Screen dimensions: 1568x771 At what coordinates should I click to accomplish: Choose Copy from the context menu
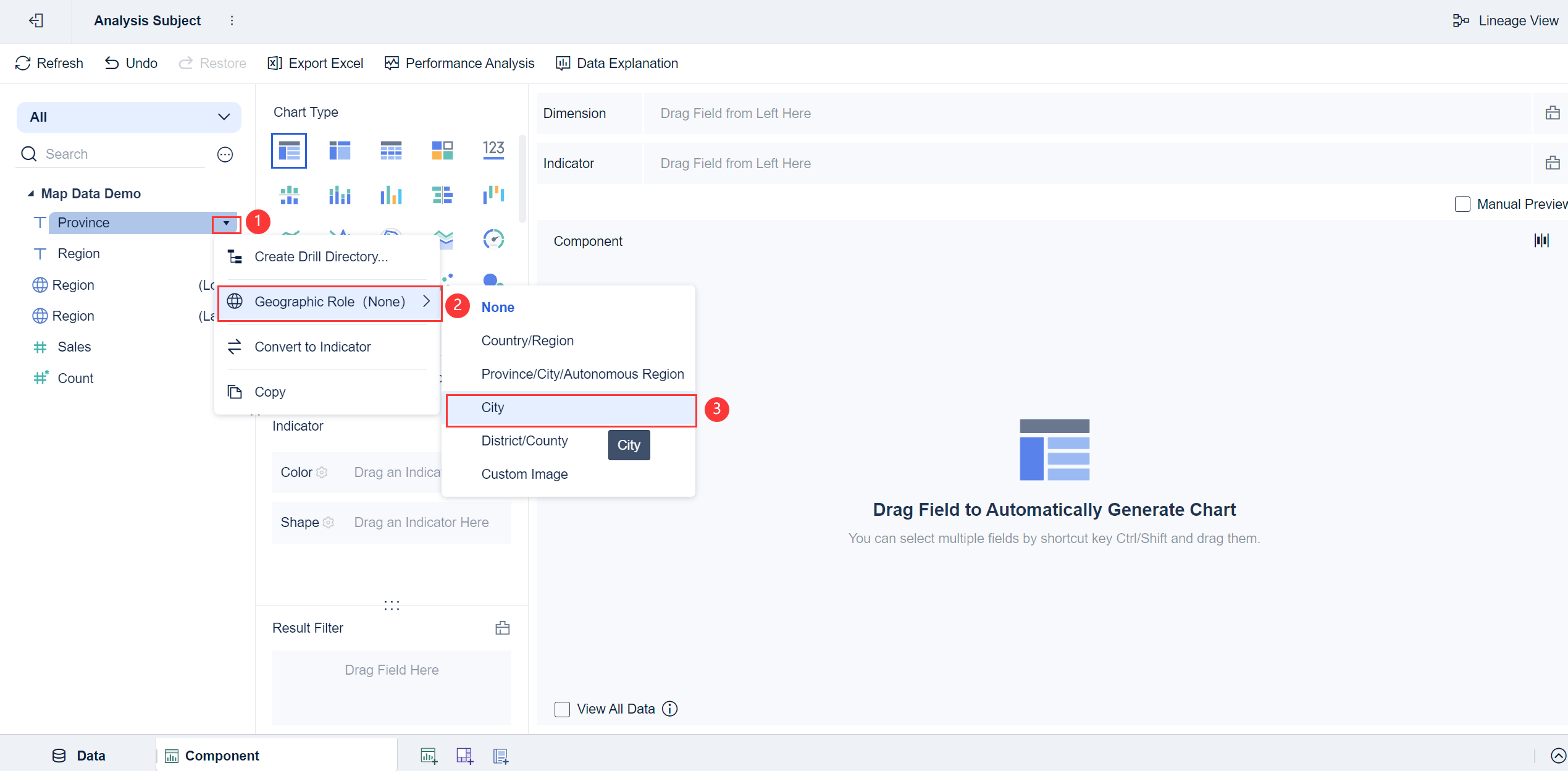pos(327,392)
